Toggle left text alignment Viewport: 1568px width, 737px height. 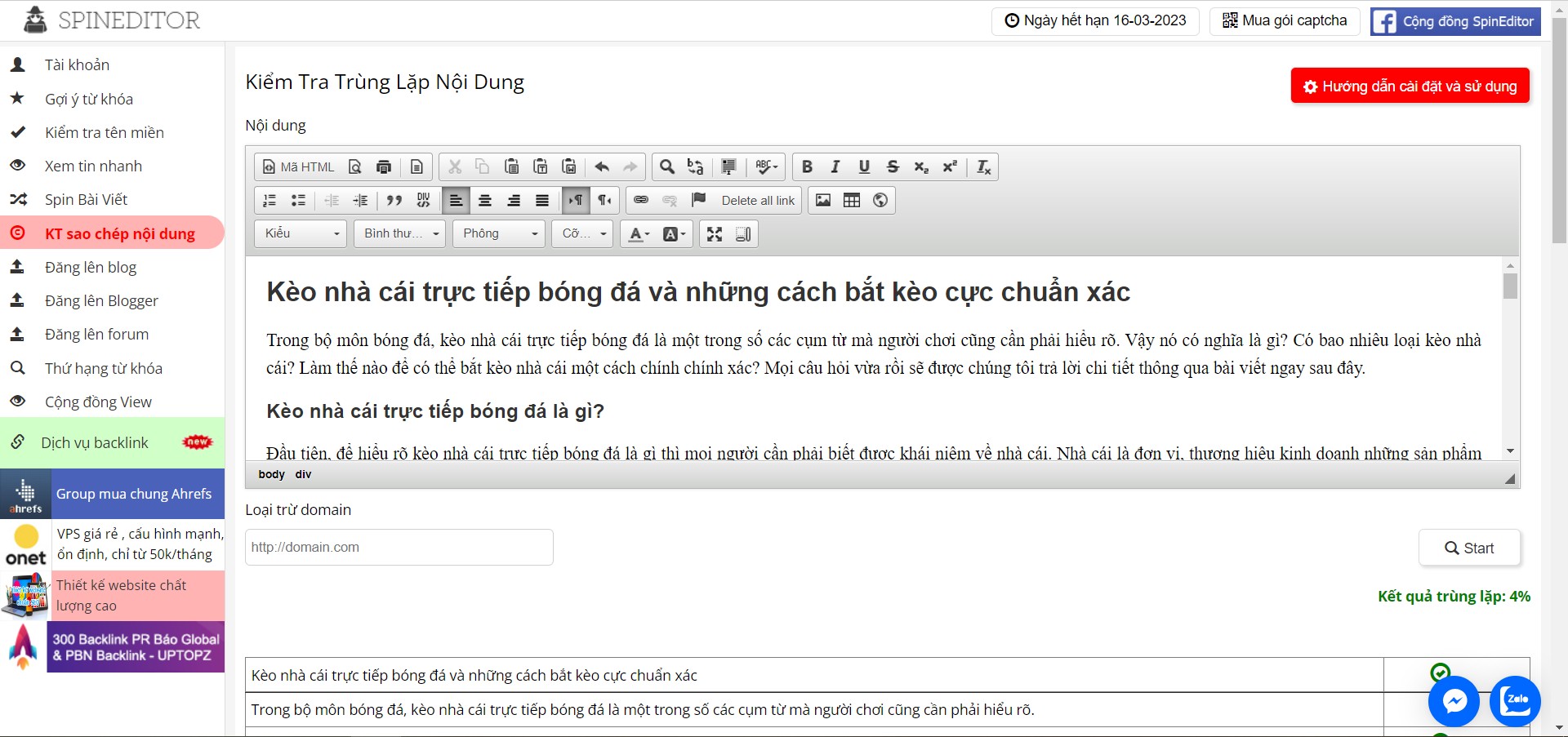point(456,200)
